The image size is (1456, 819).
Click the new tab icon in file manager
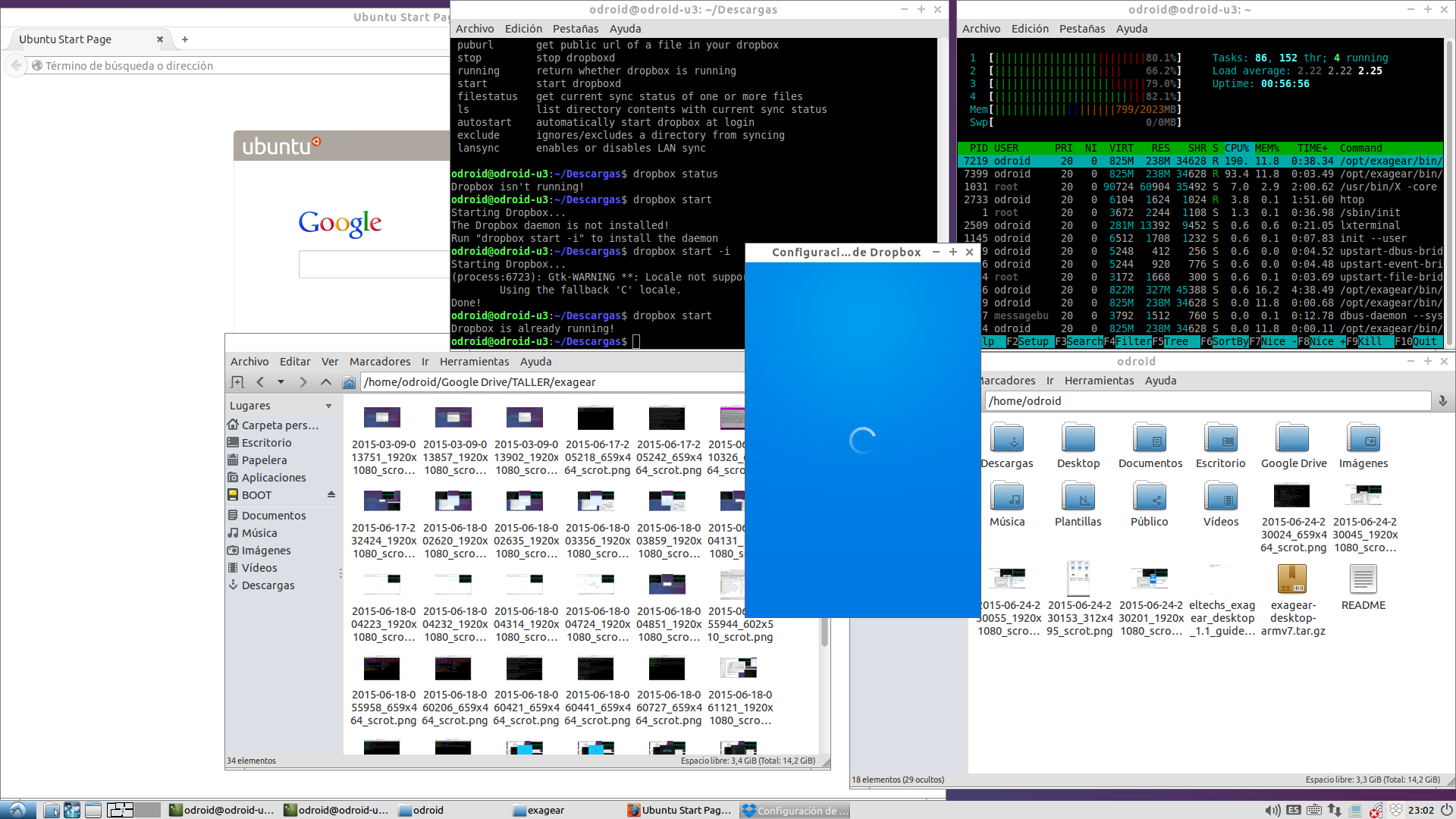point(237,382)
